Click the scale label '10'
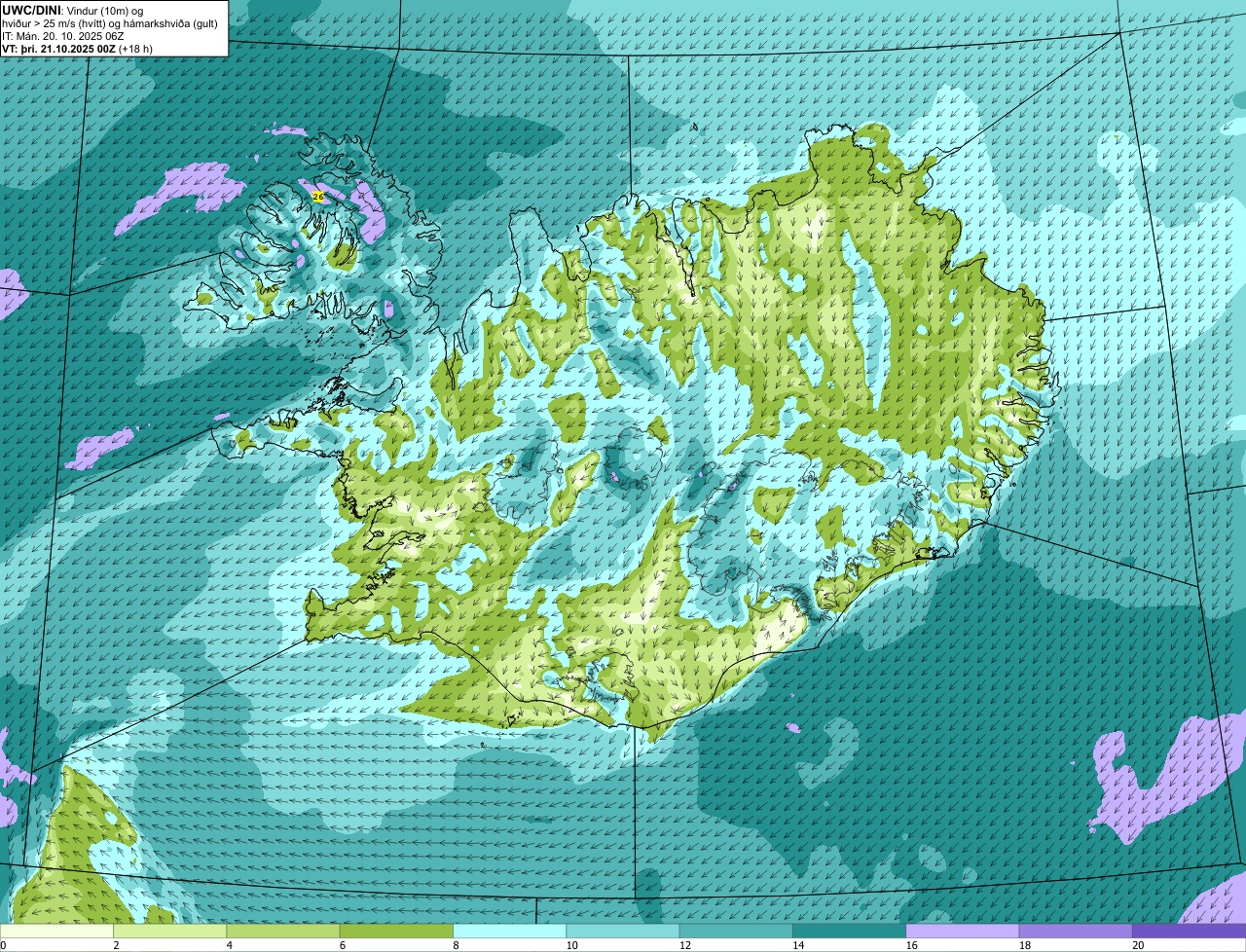Screen dimensions: 1246x952 pyautogui.click(x=571, y=945)
